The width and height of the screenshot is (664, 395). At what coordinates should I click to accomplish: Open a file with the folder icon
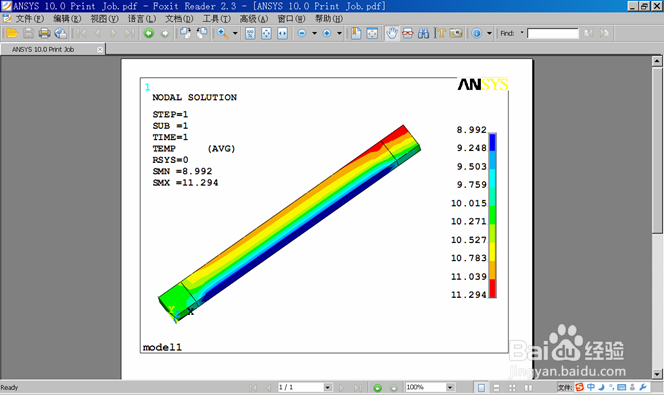(12, 33)
